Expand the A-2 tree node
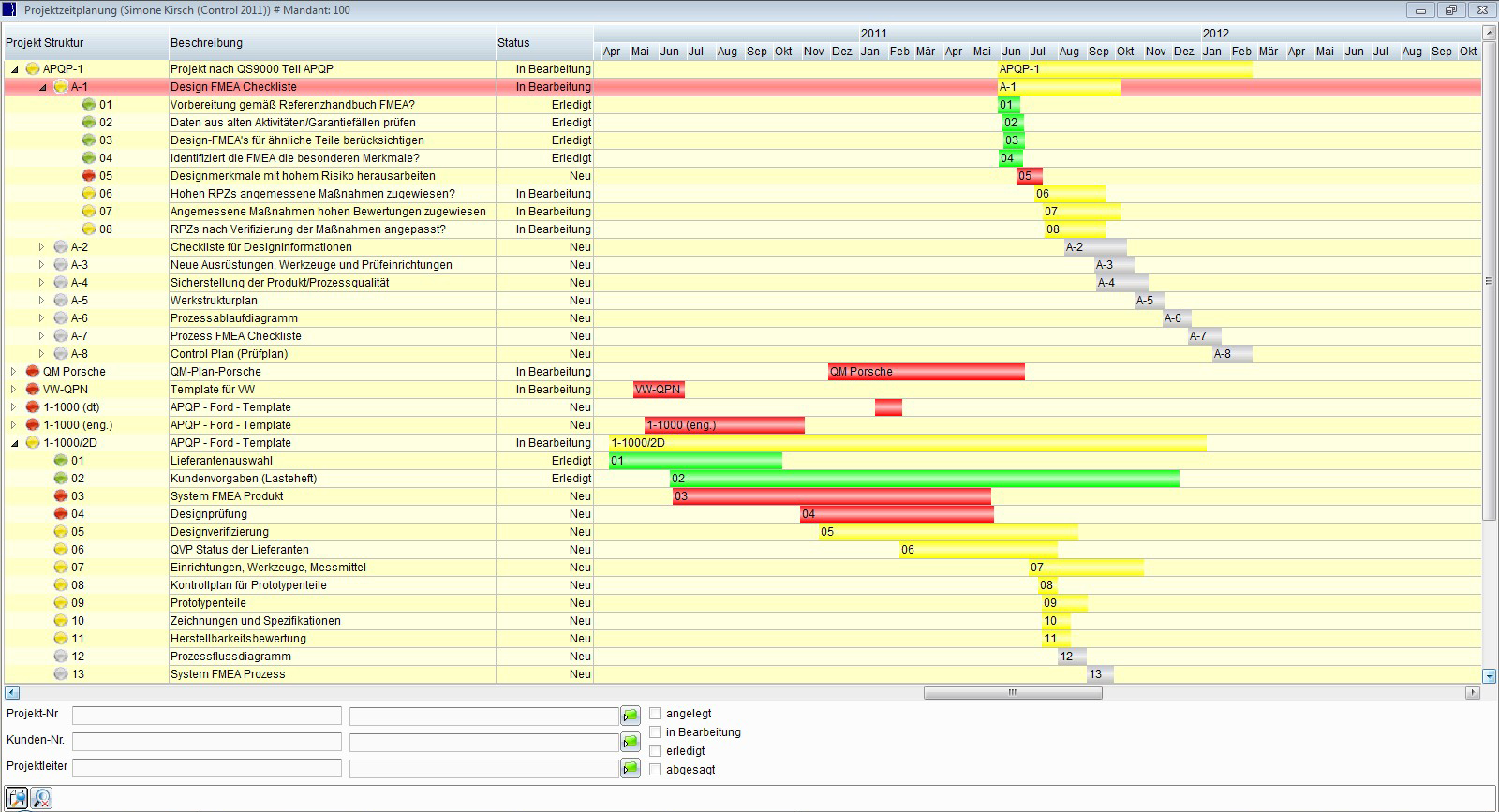 point(41,247)
